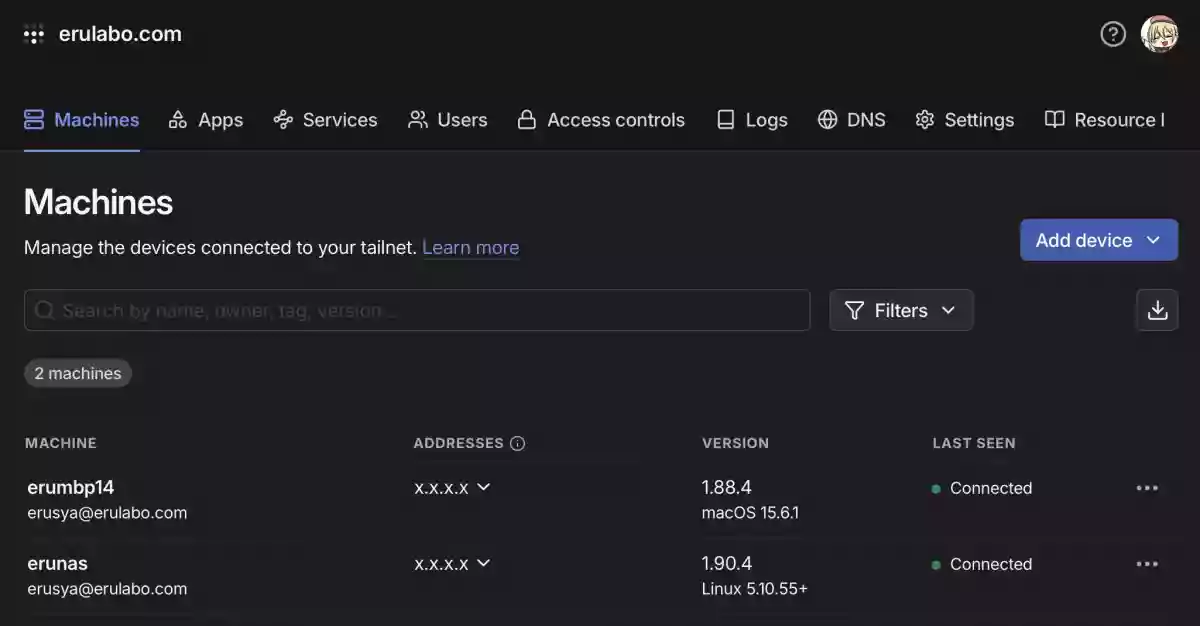Open the help question mark icon
The width and height of the screenshot is (1200, 626).
1112,34
